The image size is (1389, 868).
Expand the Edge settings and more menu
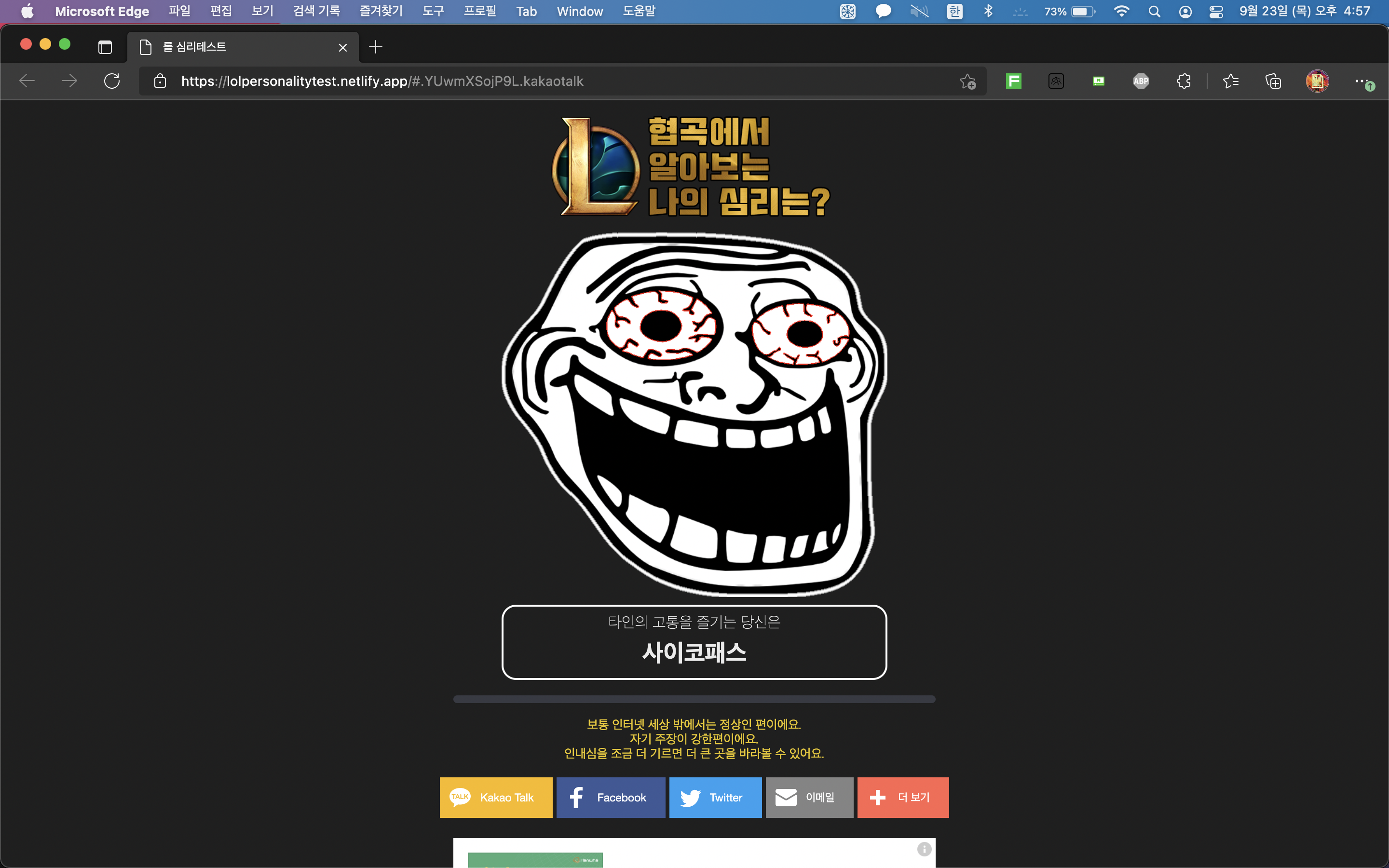point(1360,81)
